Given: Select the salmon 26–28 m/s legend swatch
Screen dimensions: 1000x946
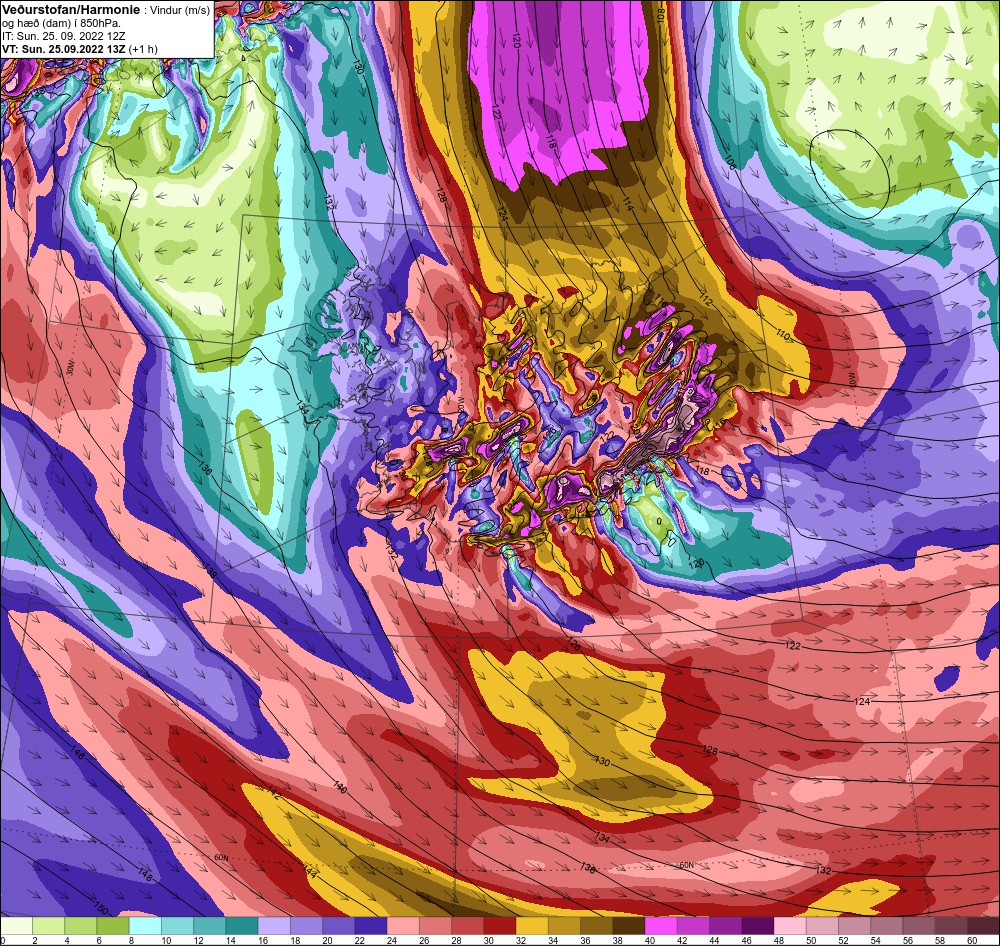Looking at the screenshot, I should [435, 926].
